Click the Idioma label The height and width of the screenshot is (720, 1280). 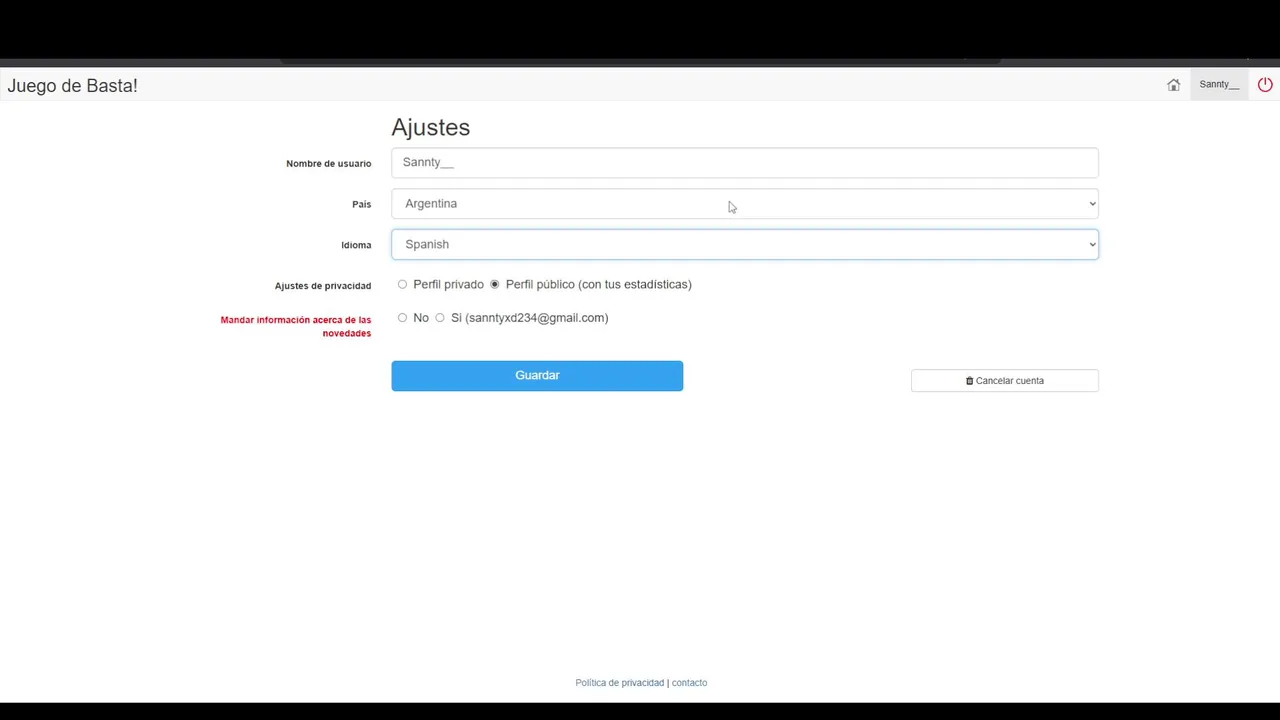(x=356, y=245)
